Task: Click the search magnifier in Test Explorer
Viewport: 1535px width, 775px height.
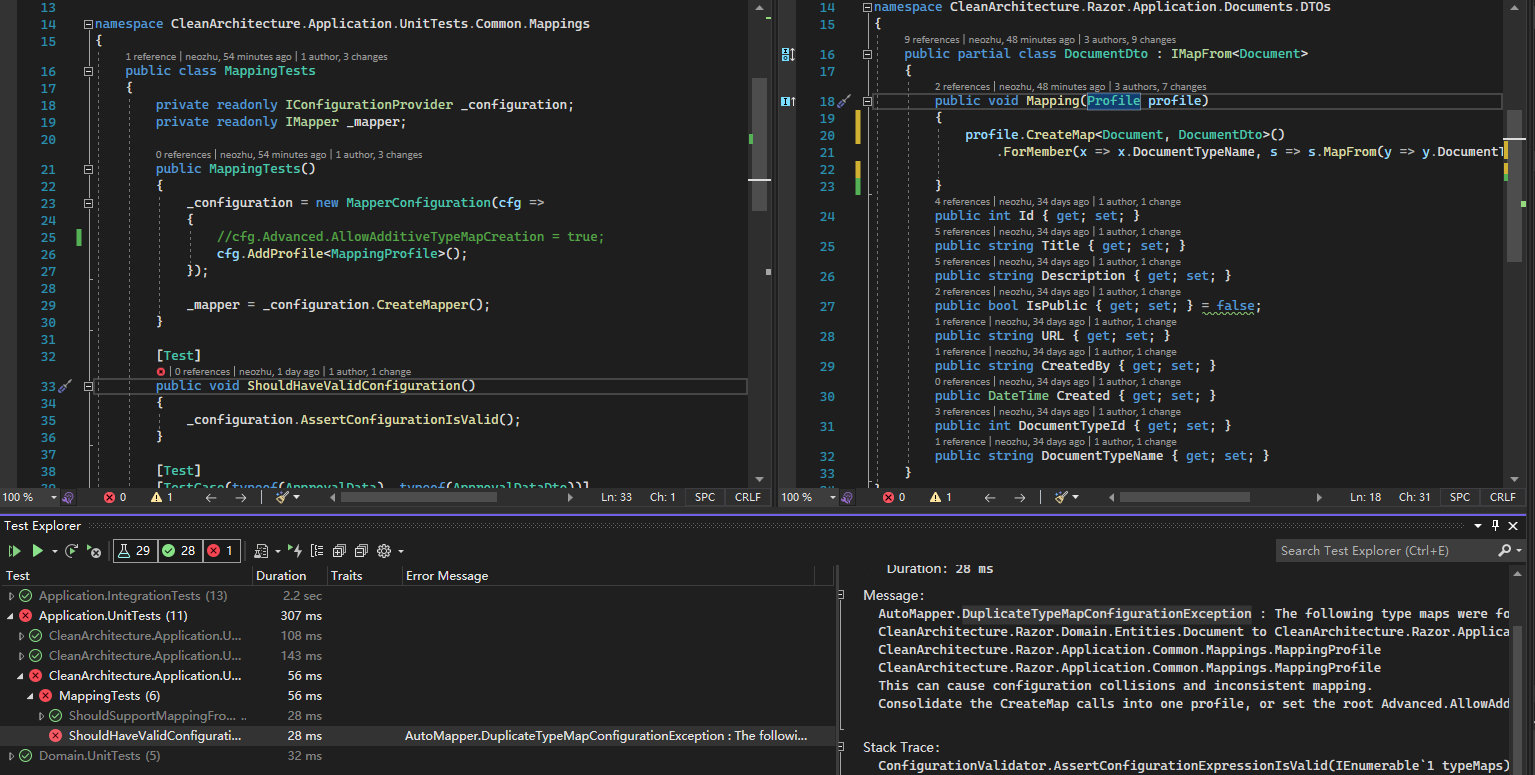Action: [1504, 551]
